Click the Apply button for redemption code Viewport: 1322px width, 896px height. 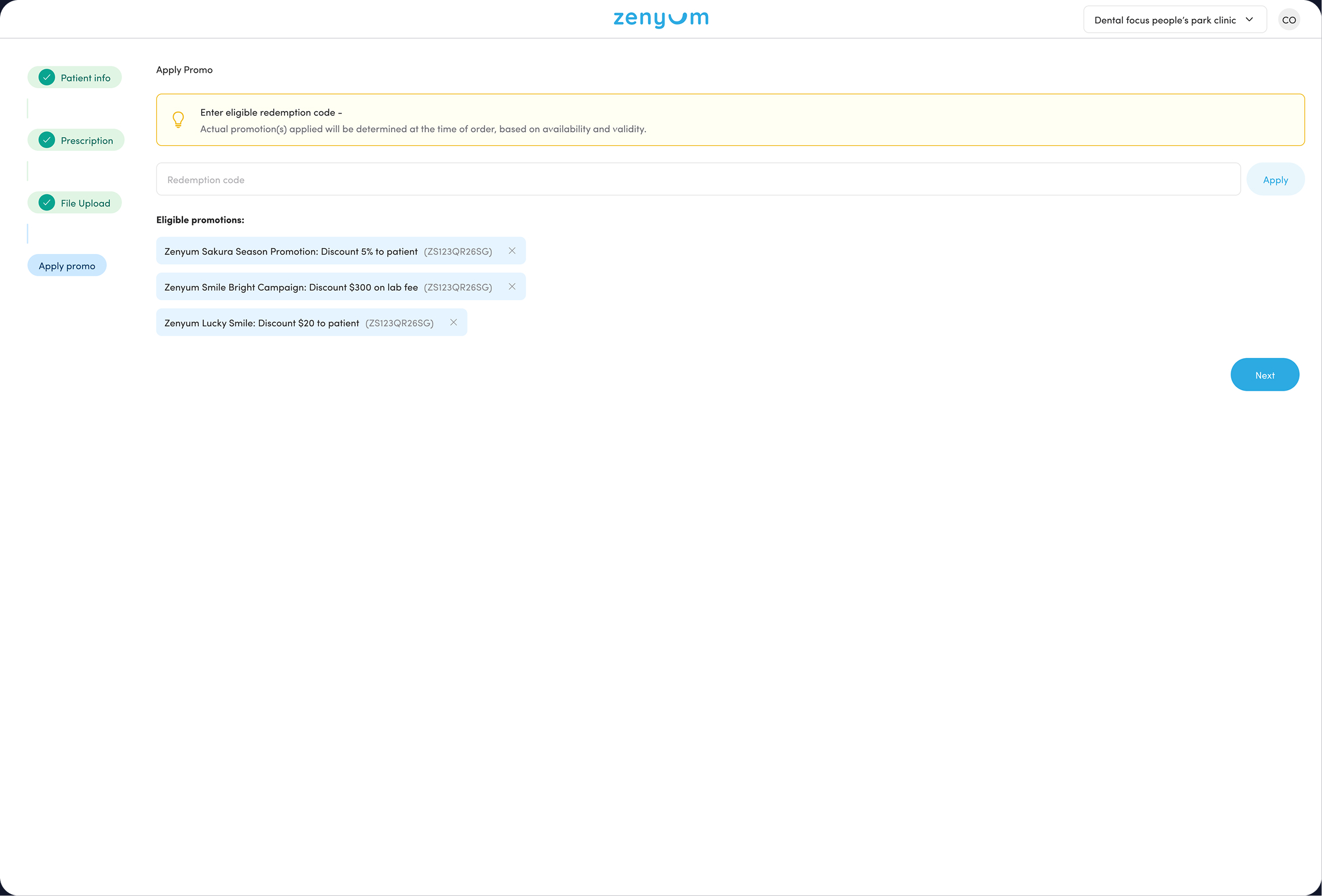click(1275, 180)
